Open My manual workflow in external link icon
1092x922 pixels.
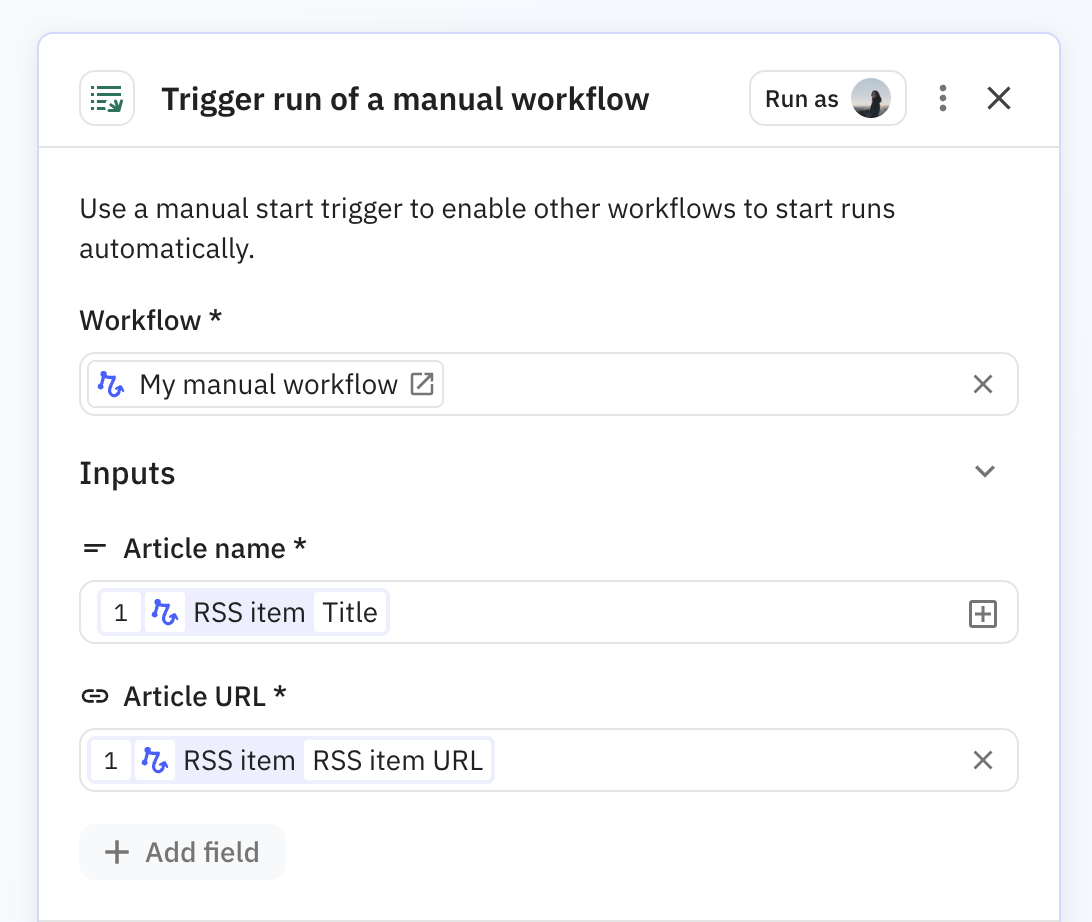coord(422,385)
